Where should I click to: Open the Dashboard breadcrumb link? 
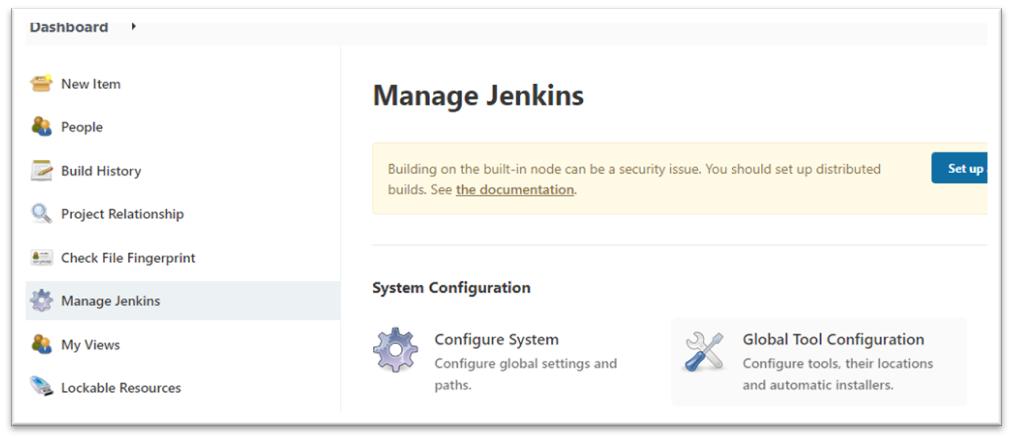point(69,27)
